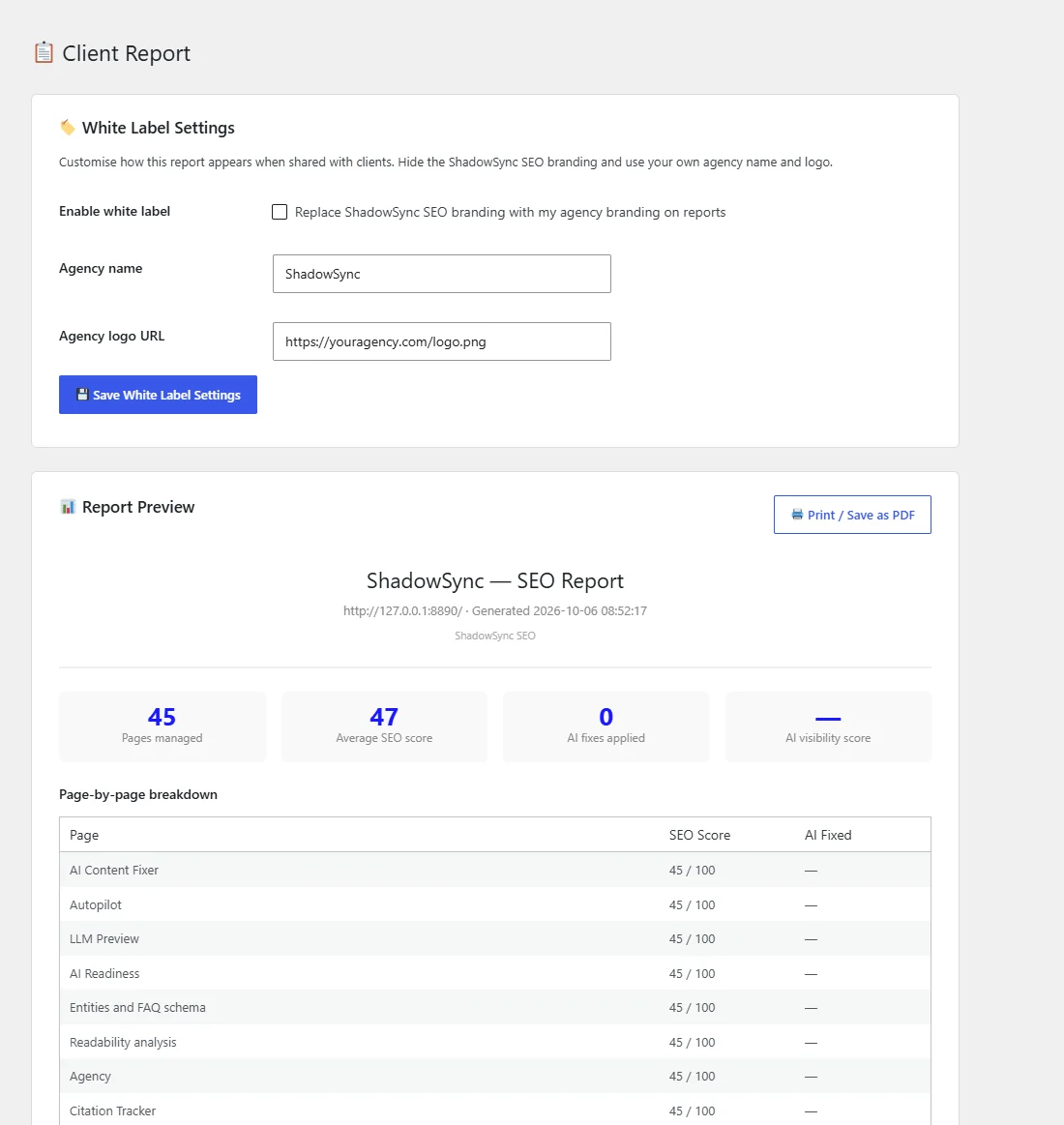Click the 'AI Fixed' column header
Screen dimensions: 1064x1125
828,835
